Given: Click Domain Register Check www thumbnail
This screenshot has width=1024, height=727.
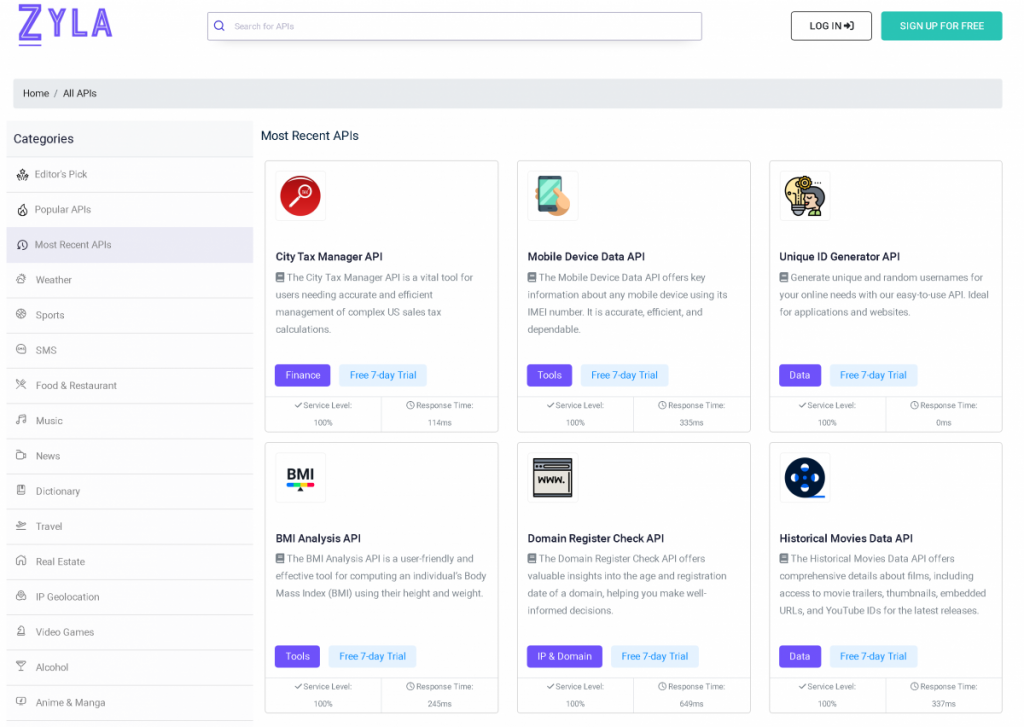Looking at the screenshot, I should 552,477.
